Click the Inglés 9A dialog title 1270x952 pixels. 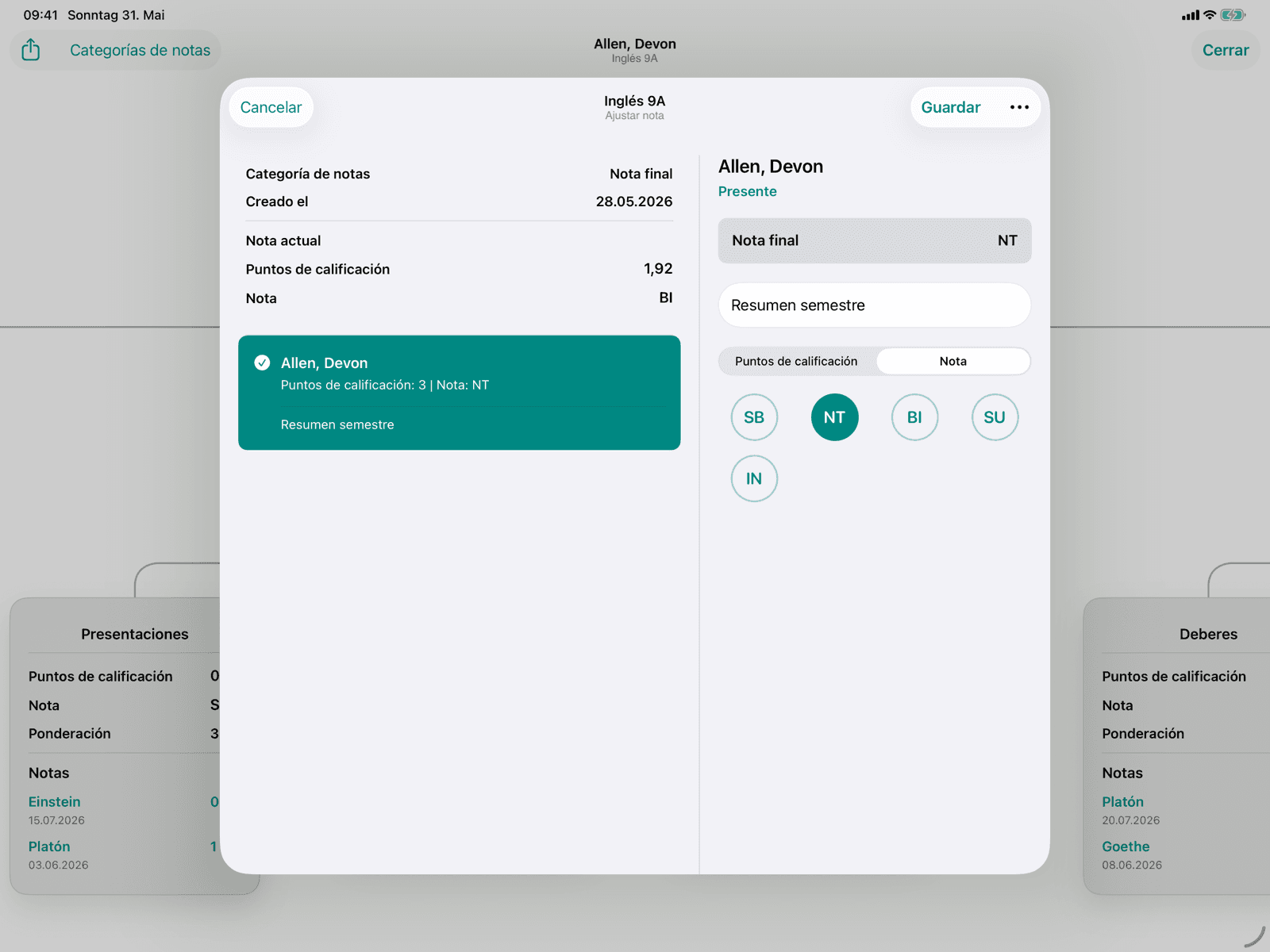pyautogui.click(x=635, y=101)
